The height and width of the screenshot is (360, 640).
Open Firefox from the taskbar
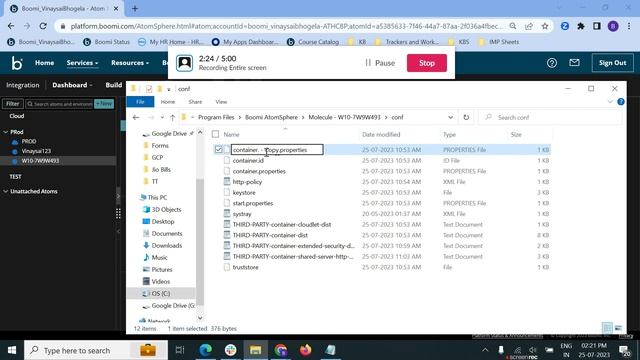click(305, 350)
